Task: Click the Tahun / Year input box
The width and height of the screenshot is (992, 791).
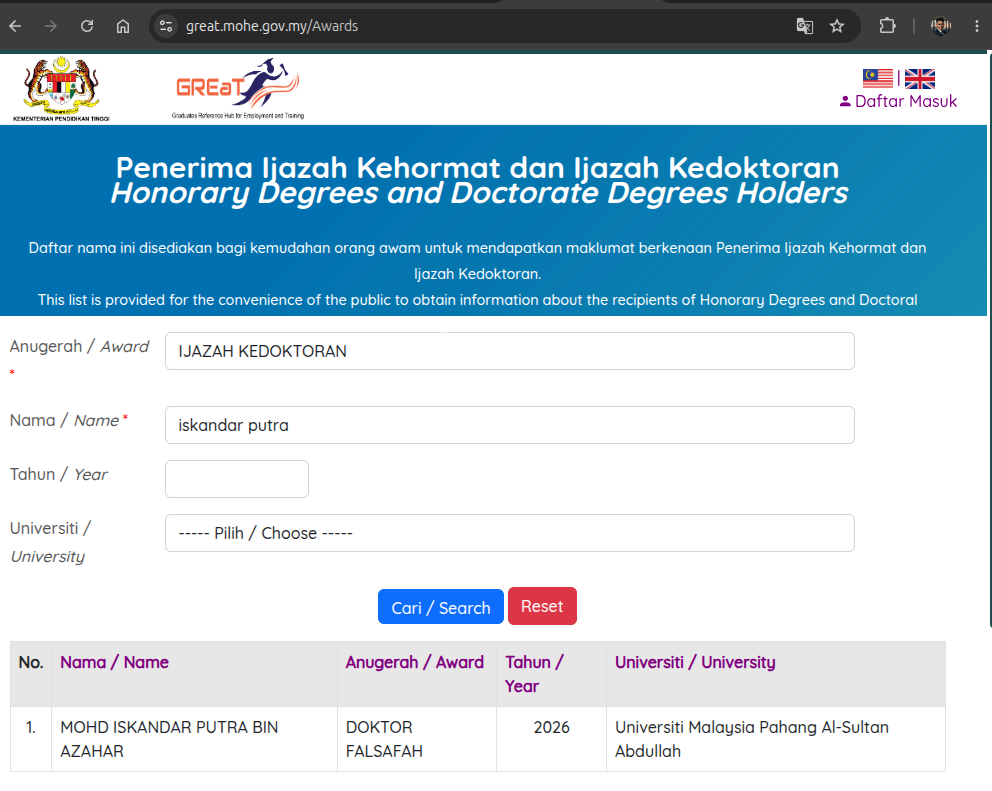Action: (x=237, y=479)
